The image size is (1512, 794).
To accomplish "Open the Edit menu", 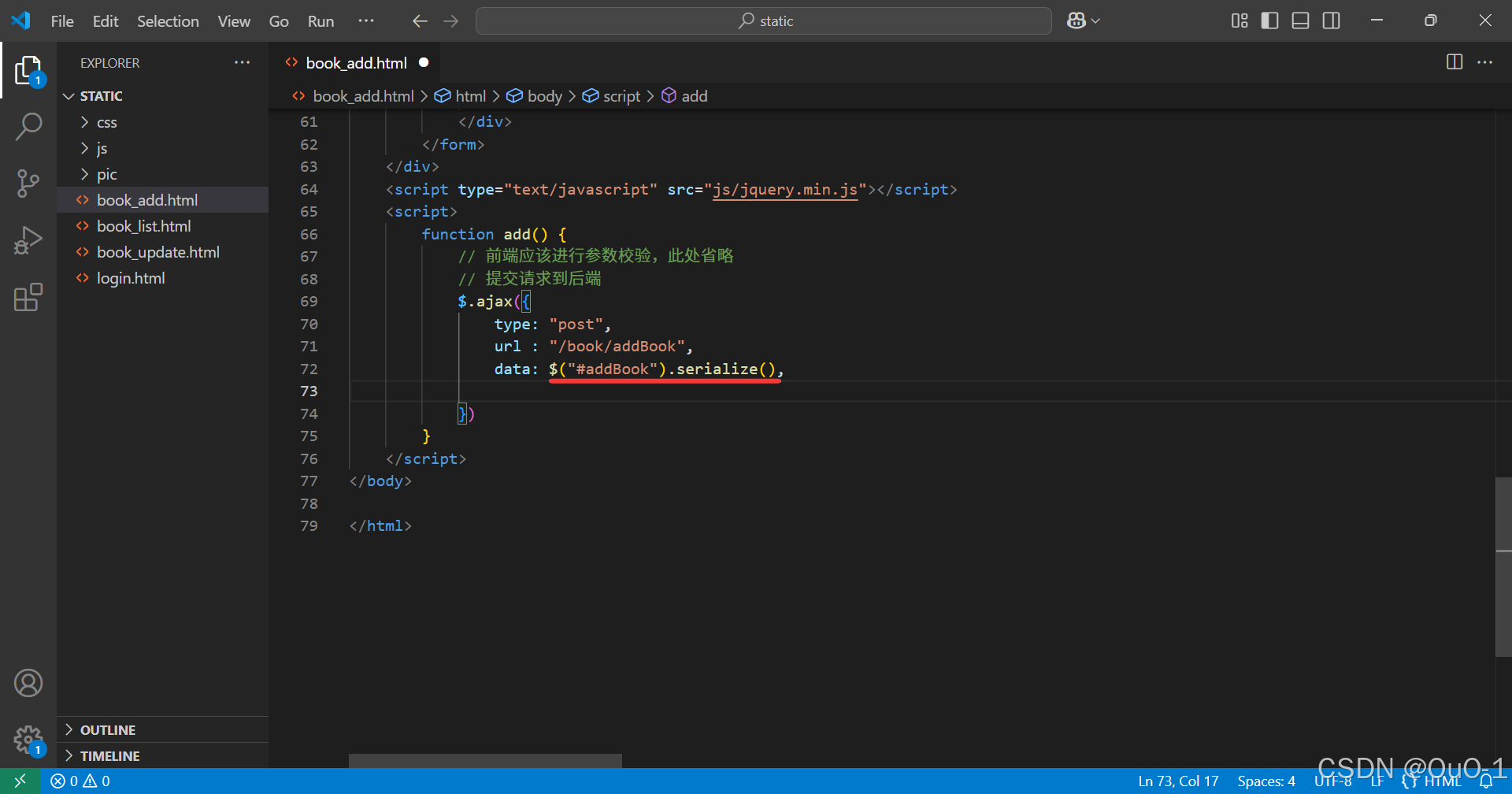I will tap(106, 21).
